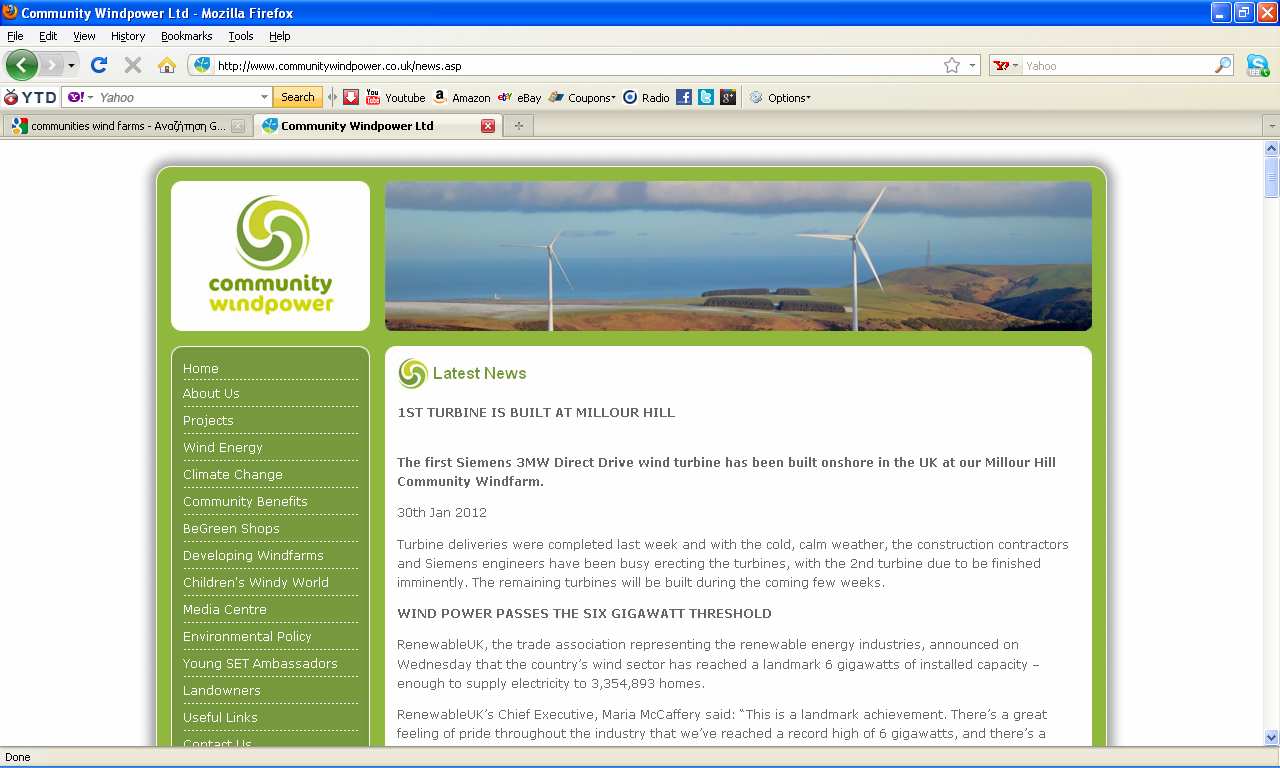Click the Twitter toolbar icon

[x=706, y=97]
